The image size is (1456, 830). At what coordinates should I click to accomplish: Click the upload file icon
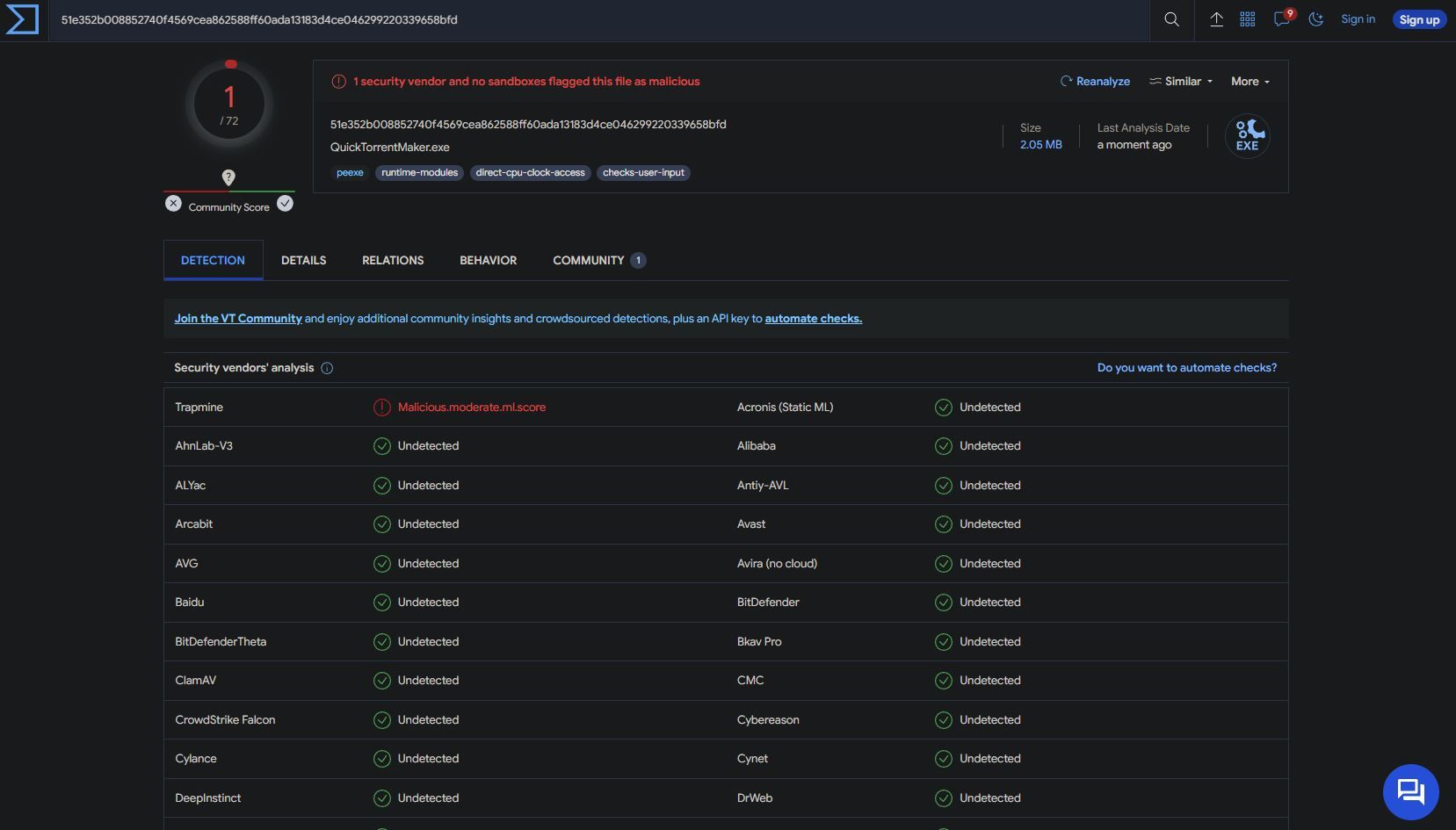[1216, 19]
